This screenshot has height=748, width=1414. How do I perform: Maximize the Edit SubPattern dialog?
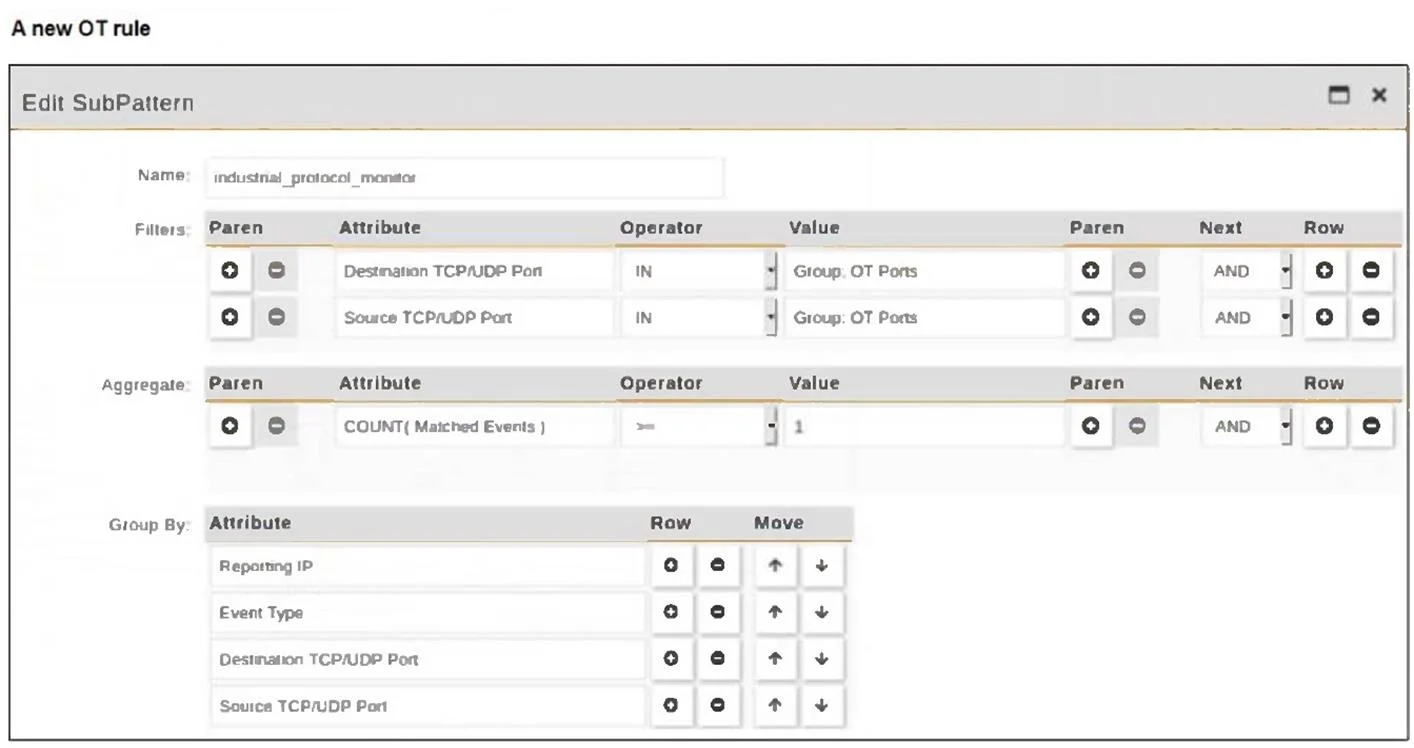[x=1338, y=95]
